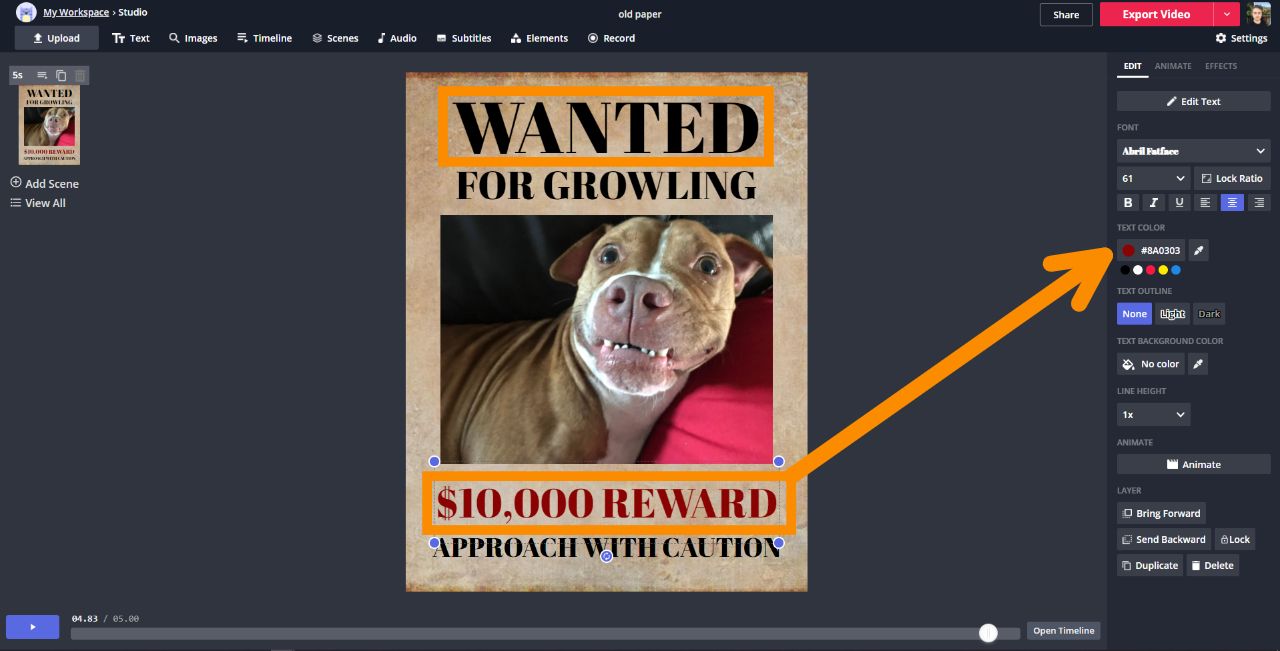Screen dimensions: 1280x651
Task: Set text background via No color button
Action: click(x=1150, y=364)
